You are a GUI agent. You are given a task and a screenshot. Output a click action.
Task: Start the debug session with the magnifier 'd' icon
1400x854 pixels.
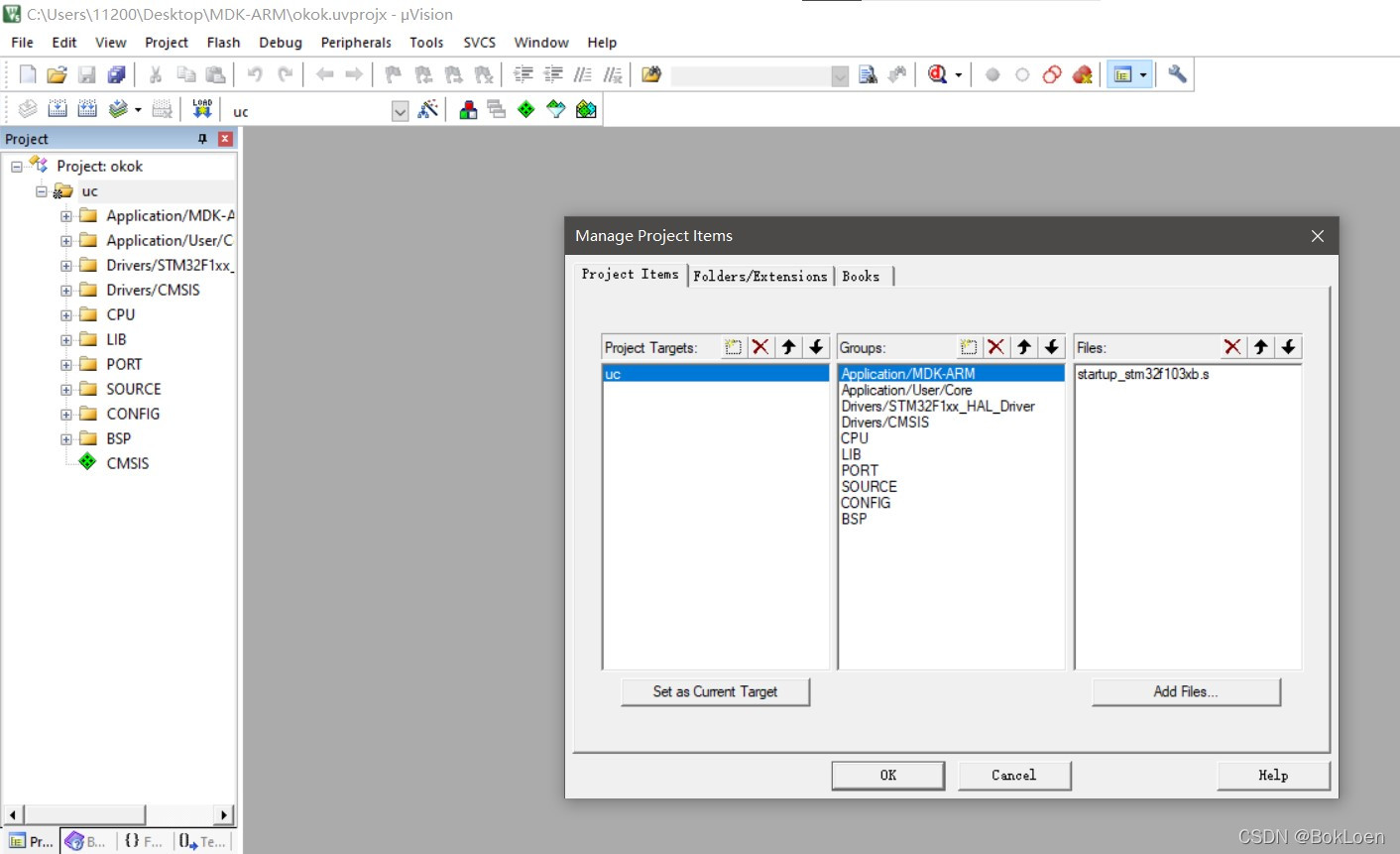937,74
